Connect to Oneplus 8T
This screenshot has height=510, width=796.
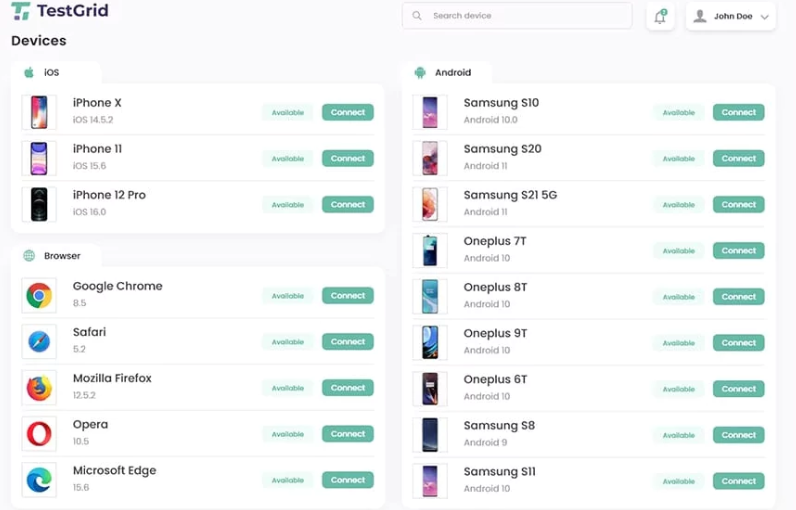point(739,297)
